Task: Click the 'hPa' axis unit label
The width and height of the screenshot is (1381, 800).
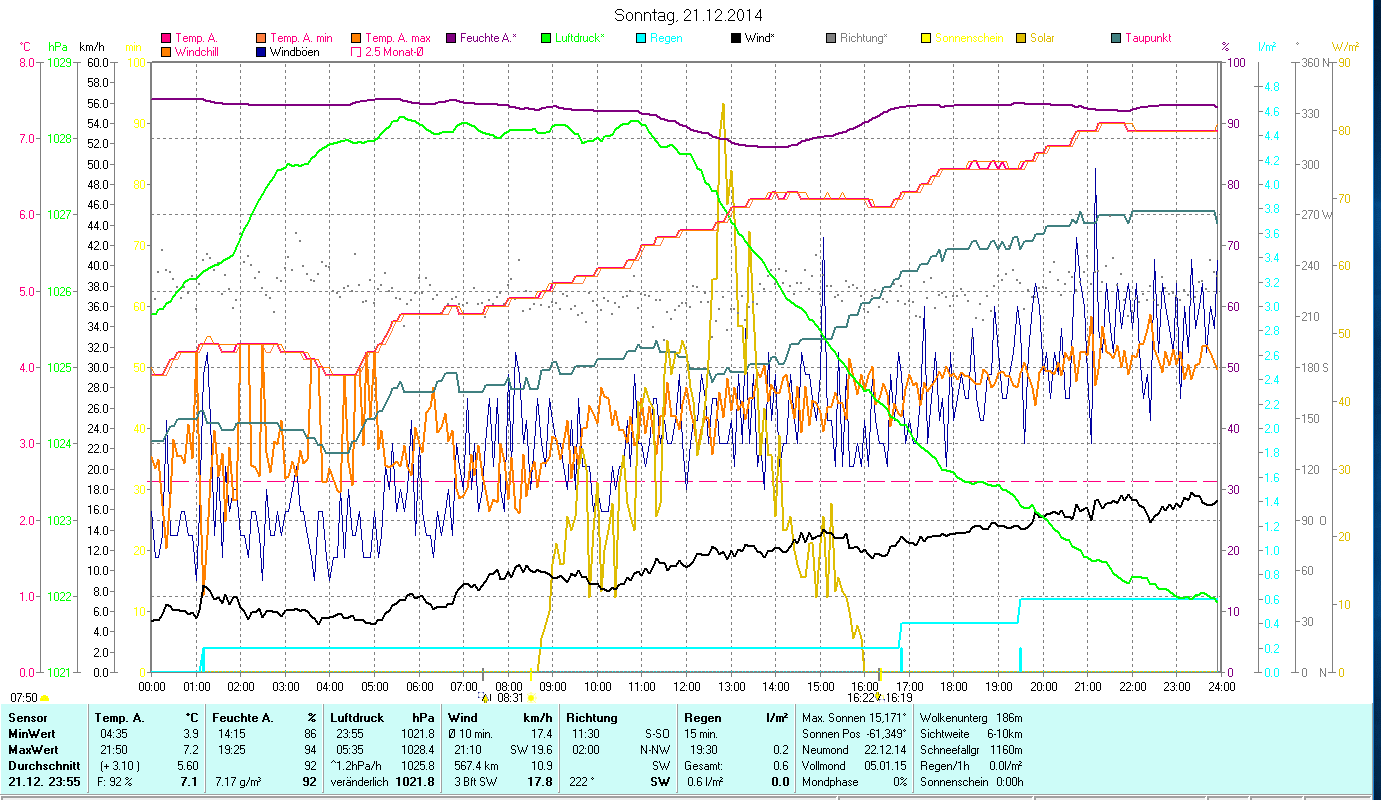Action: point(56,47)
